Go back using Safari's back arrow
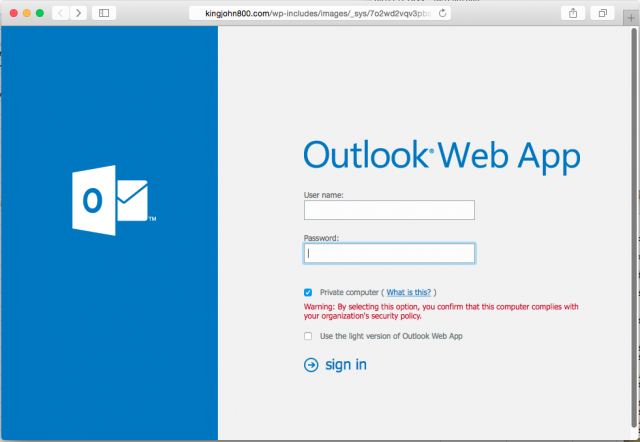Image resolution: width=640 pixels, height=442 pixels. (61, 13)
